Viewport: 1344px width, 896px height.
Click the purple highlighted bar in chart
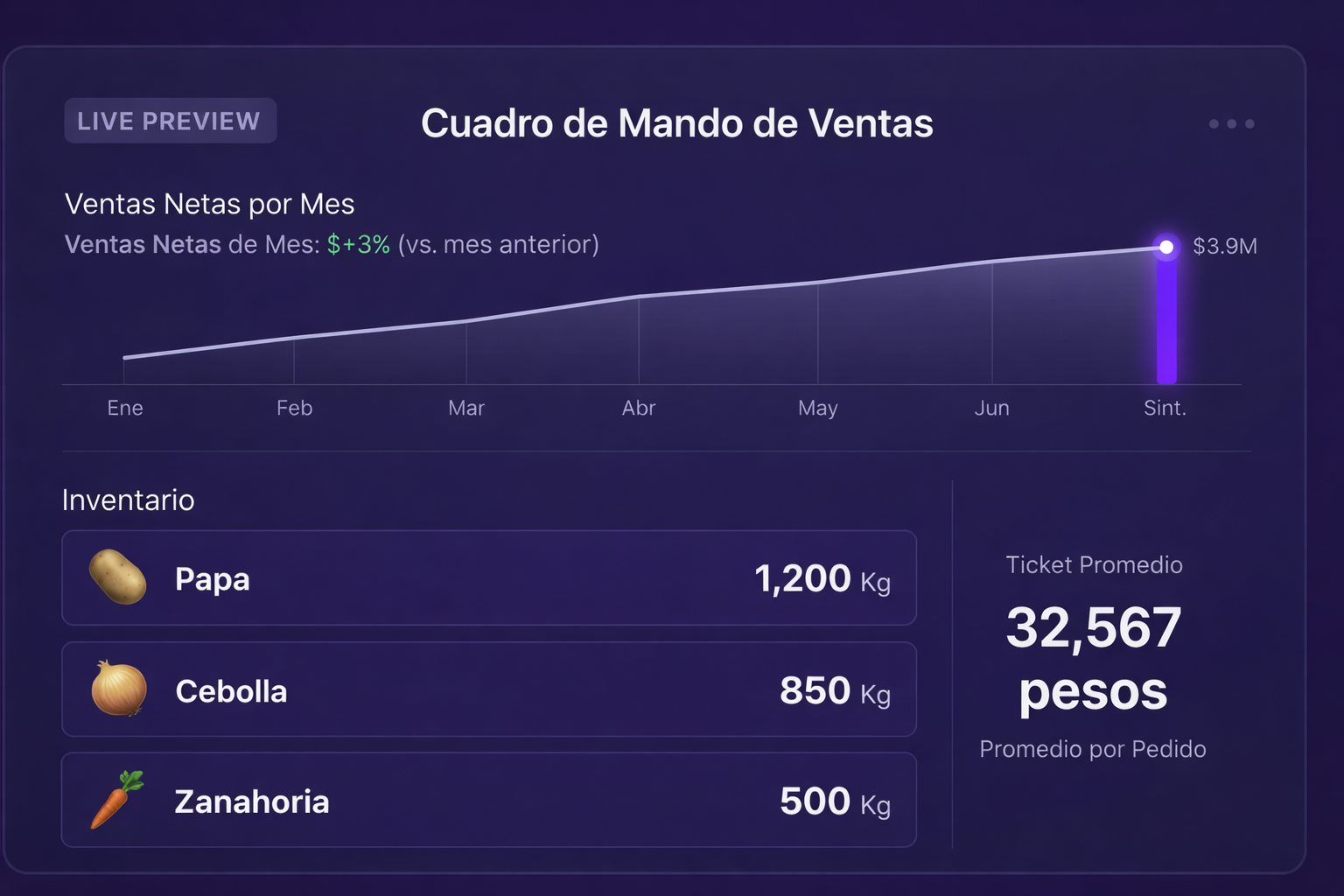coord(1166,318)
